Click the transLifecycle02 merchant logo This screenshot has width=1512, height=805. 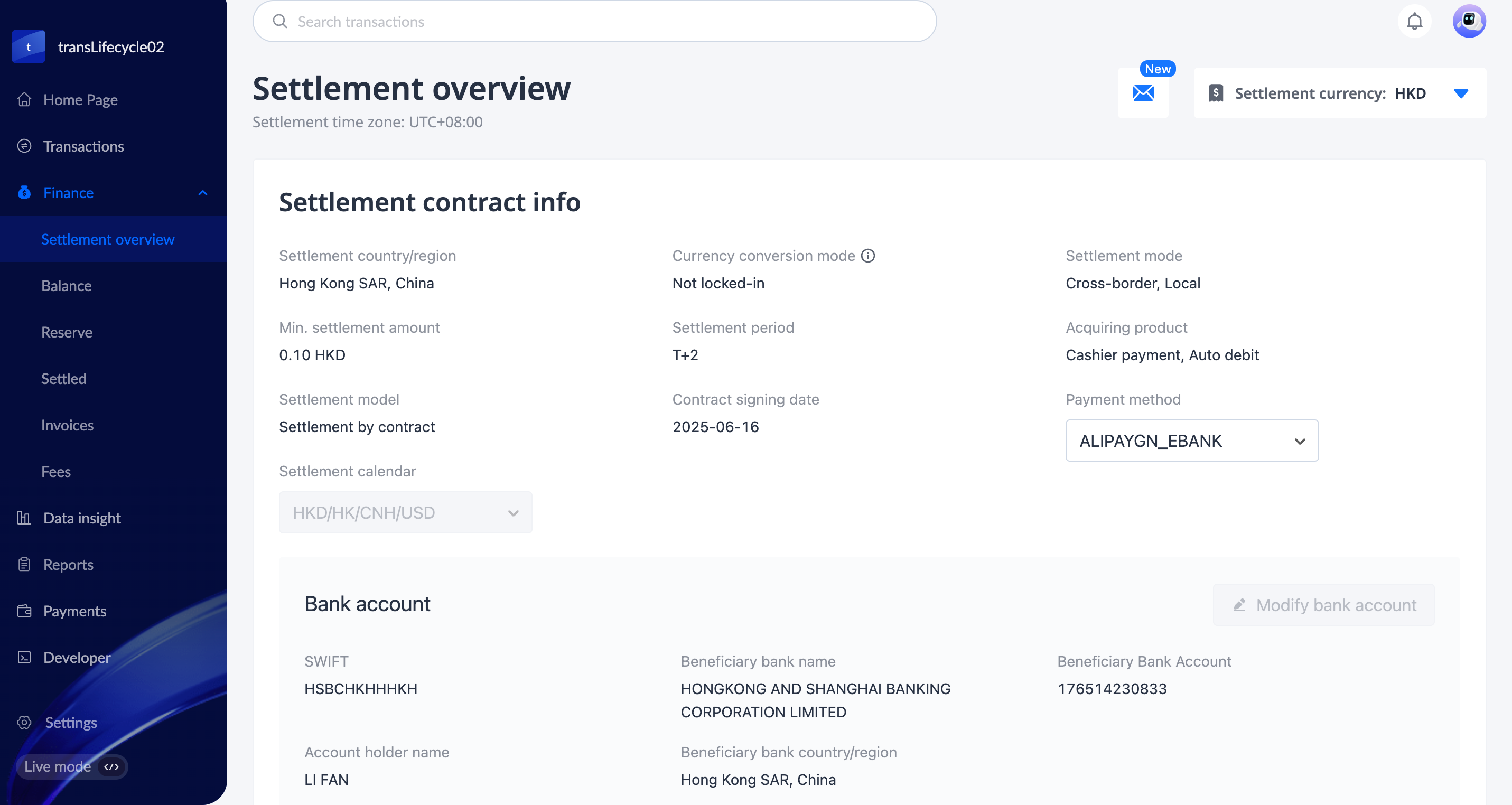tap(28, 47)
